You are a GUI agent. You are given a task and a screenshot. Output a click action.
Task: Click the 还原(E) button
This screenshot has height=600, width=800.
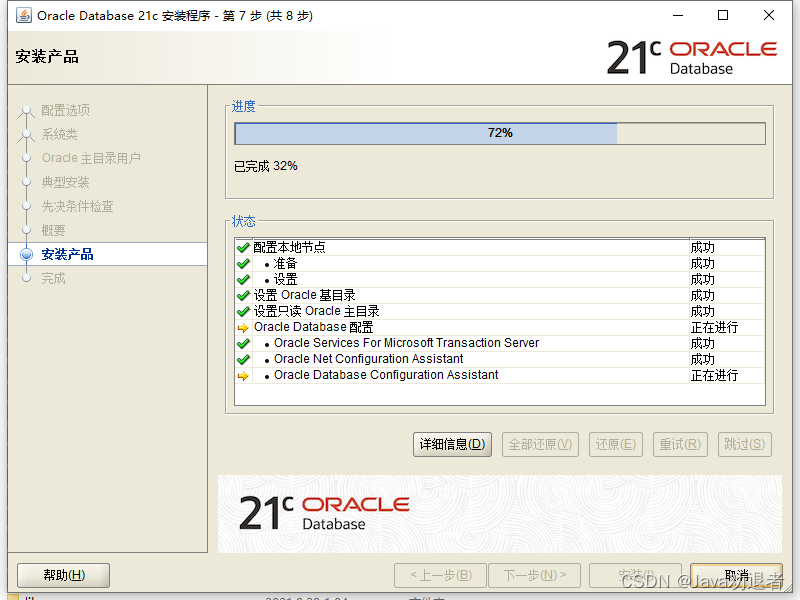(616, 444)
